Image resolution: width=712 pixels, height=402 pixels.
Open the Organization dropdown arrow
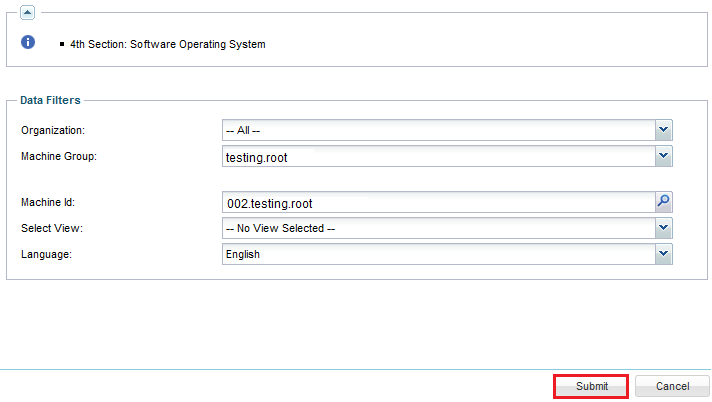point(663,130)
